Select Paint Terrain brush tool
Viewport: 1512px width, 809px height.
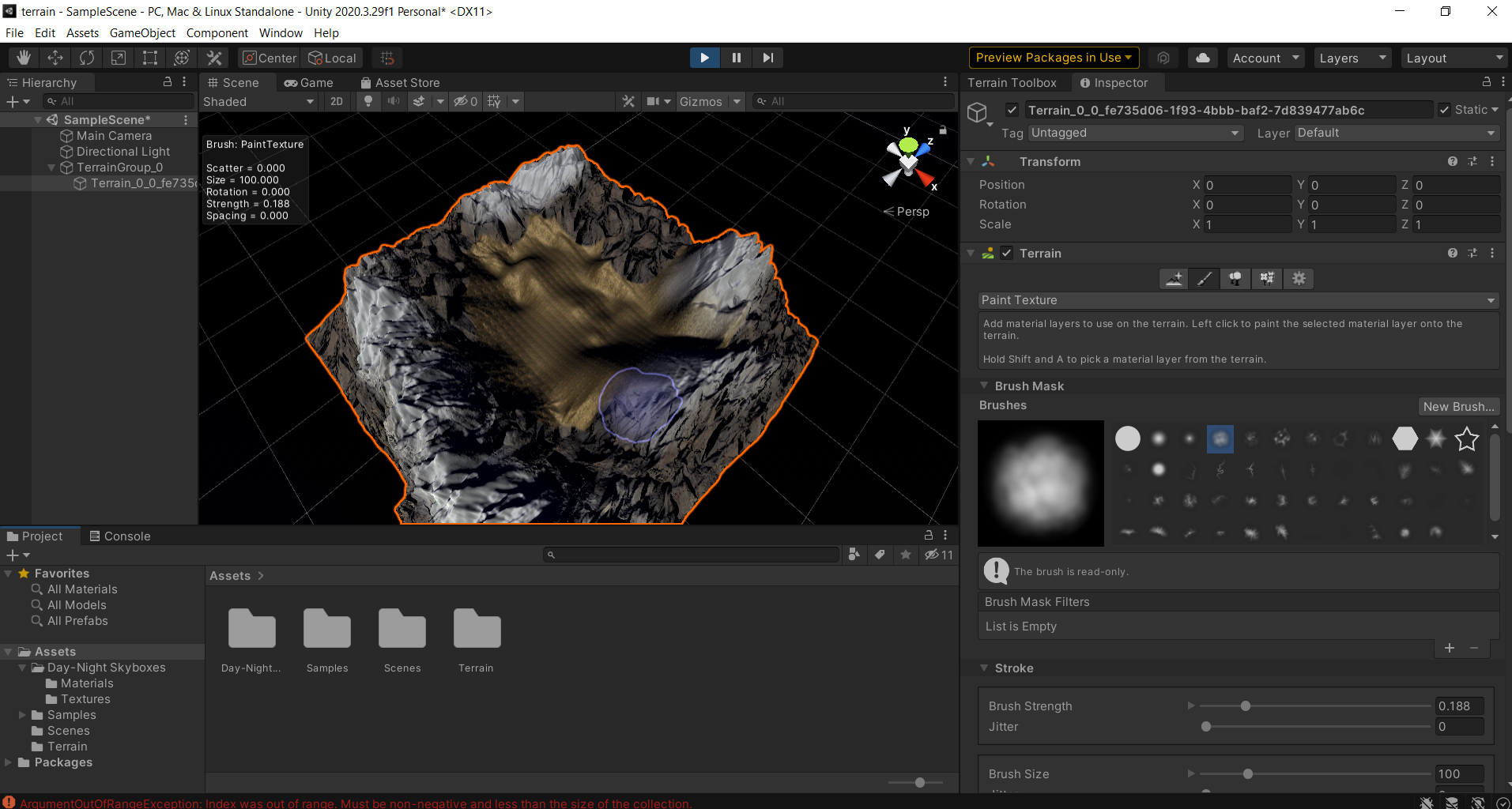click(x=1205, y=278)
